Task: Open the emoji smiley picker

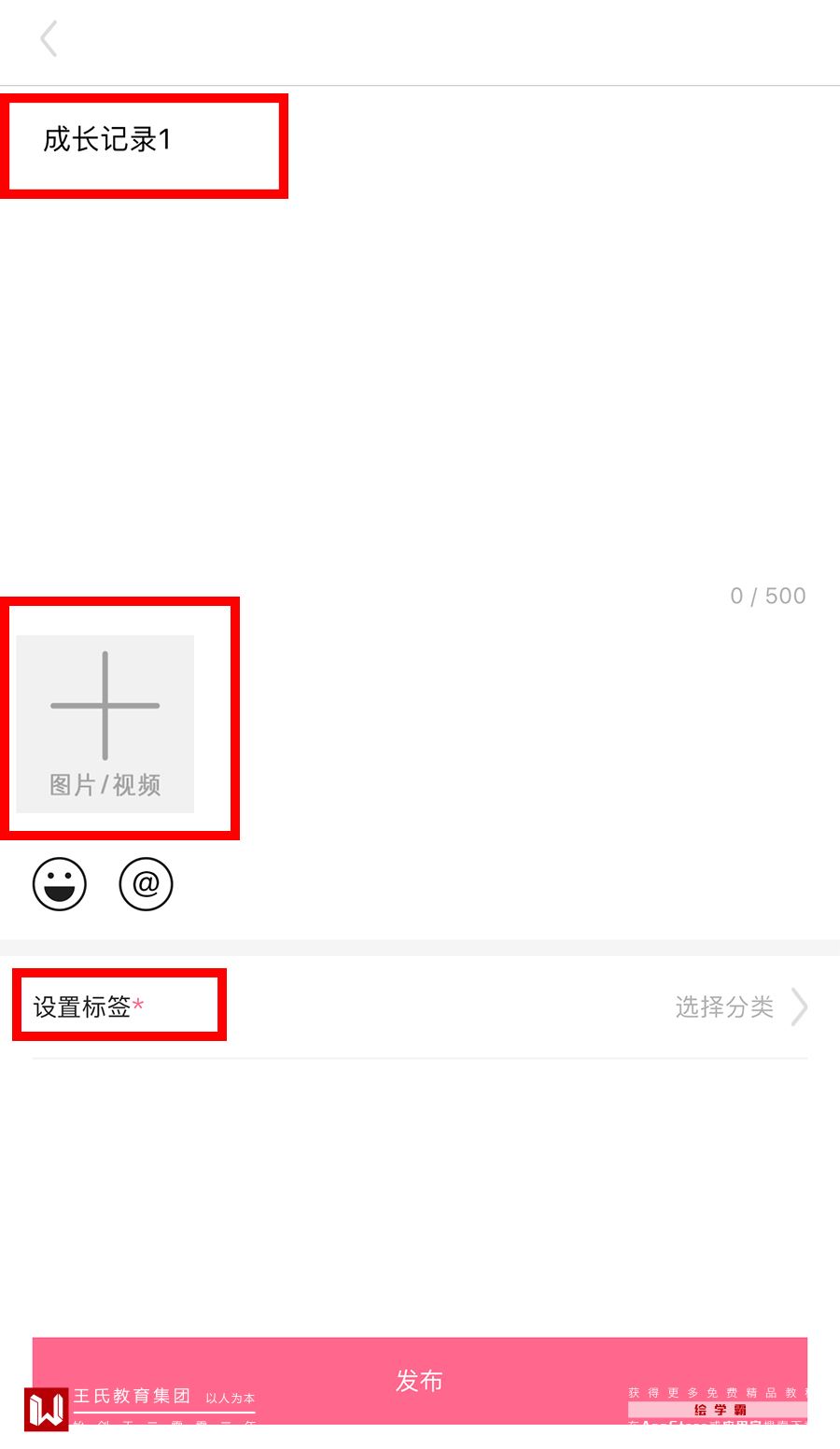Action: [60, 883]
